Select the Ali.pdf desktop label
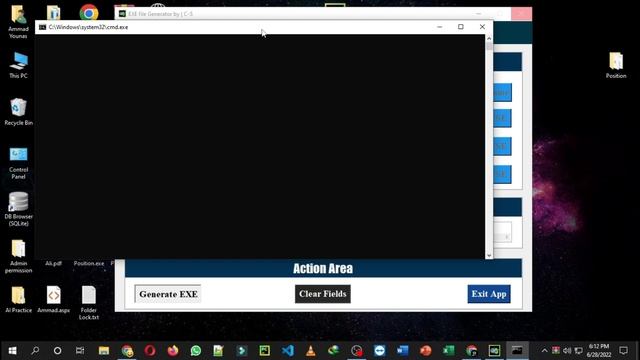This screenshot has width=640, height=360. 53,263
